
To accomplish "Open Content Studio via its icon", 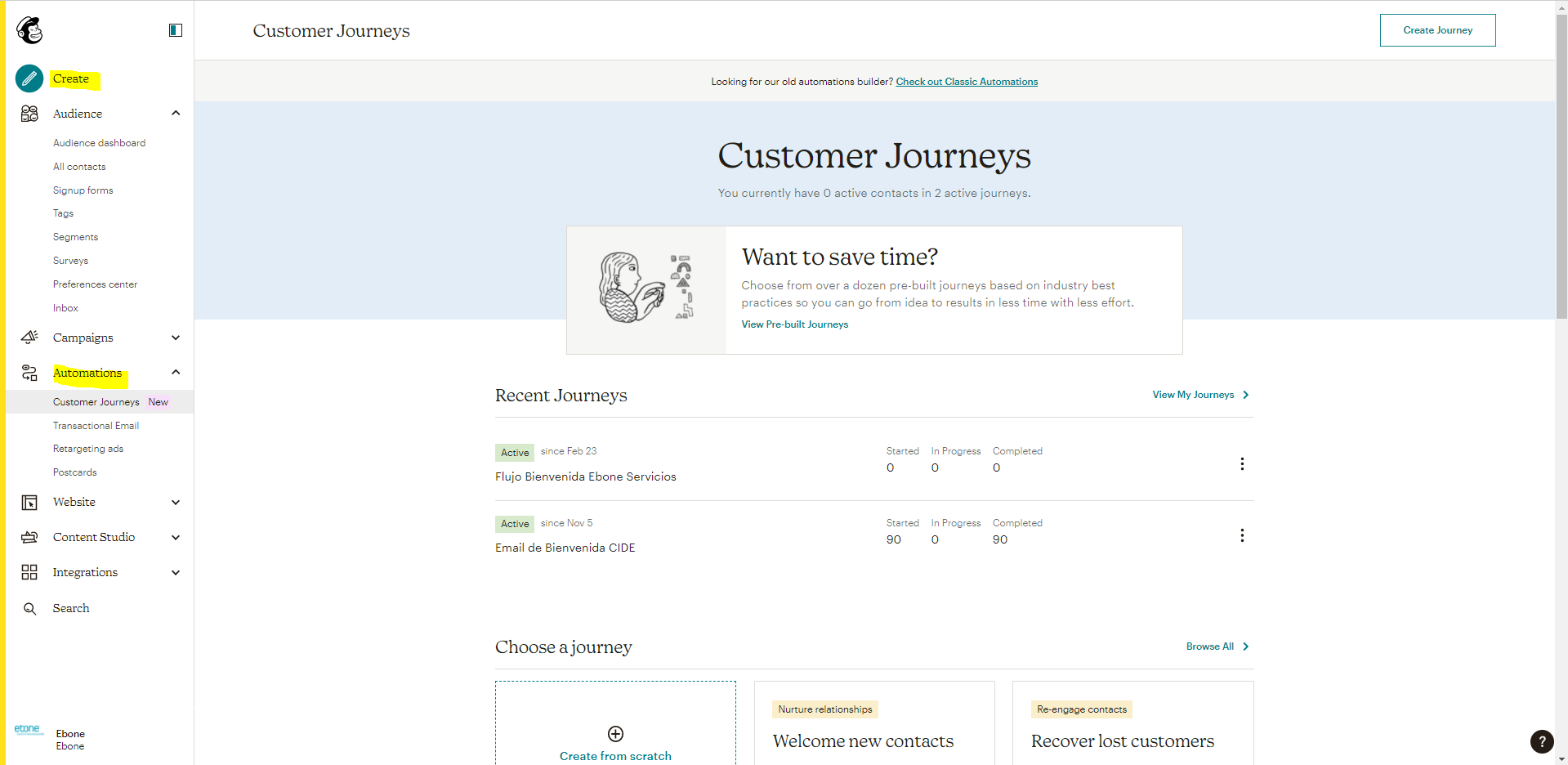I will (x=29, y=537).
